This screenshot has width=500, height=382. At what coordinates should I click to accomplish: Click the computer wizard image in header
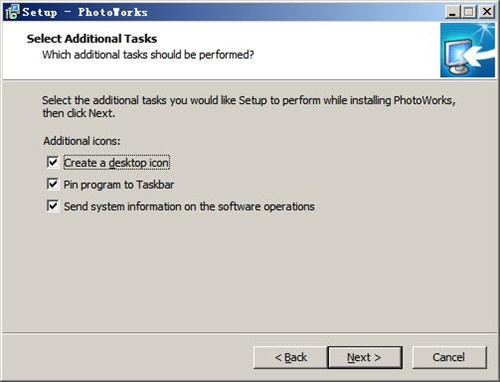(467, 50)
